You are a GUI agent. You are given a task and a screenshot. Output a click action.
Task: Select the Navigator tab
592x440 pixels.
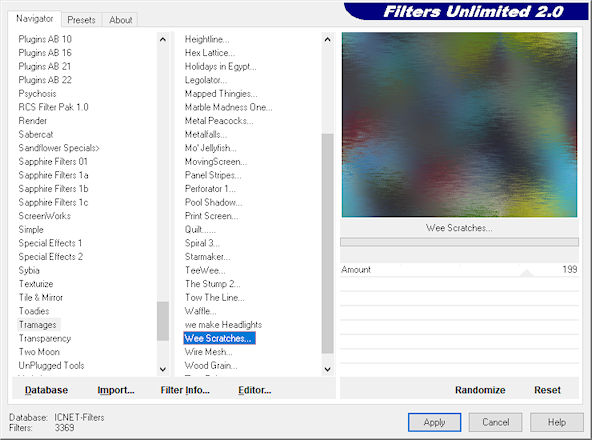coord(35,19)
